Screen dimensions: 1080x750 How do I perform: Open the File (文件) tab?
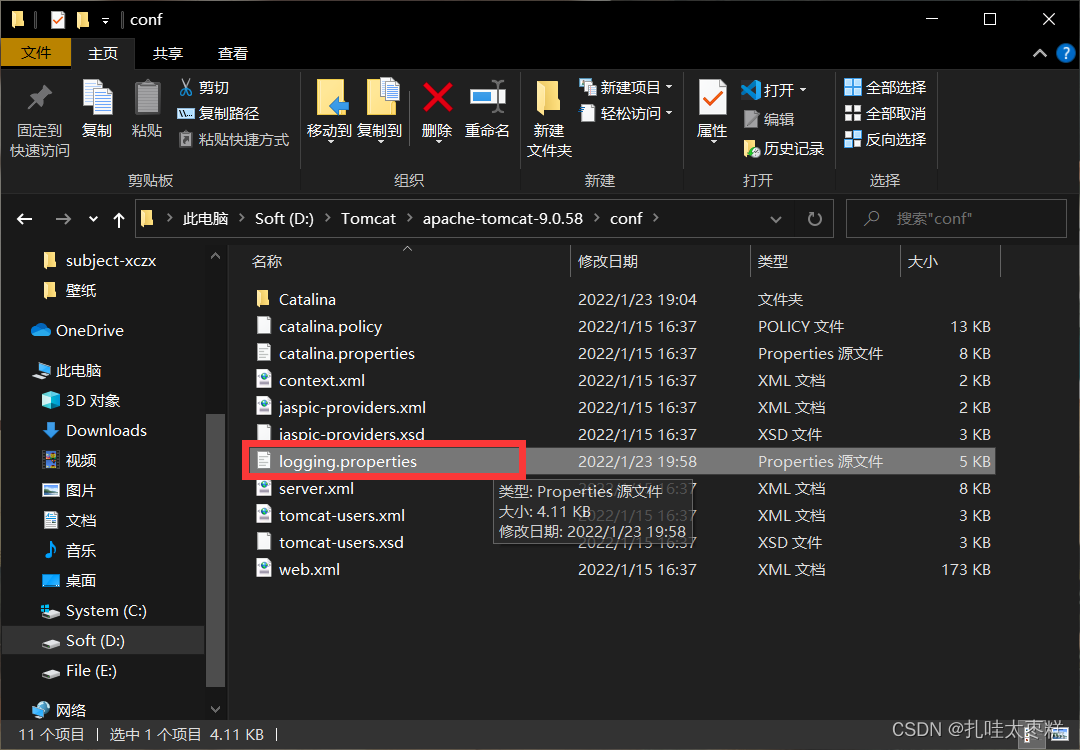click(x=36, y=53)
